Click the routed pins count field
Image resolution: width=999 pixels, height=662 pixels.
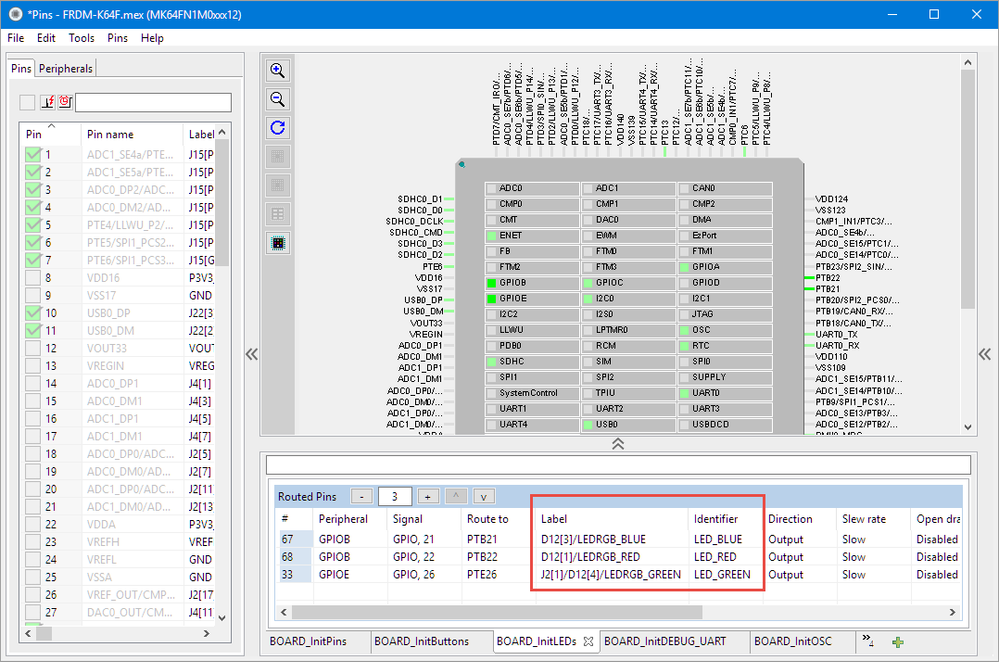[394, 496]
